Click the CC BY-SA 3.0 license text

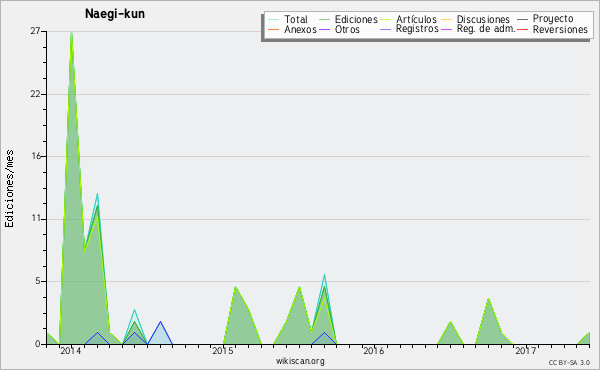569,362
